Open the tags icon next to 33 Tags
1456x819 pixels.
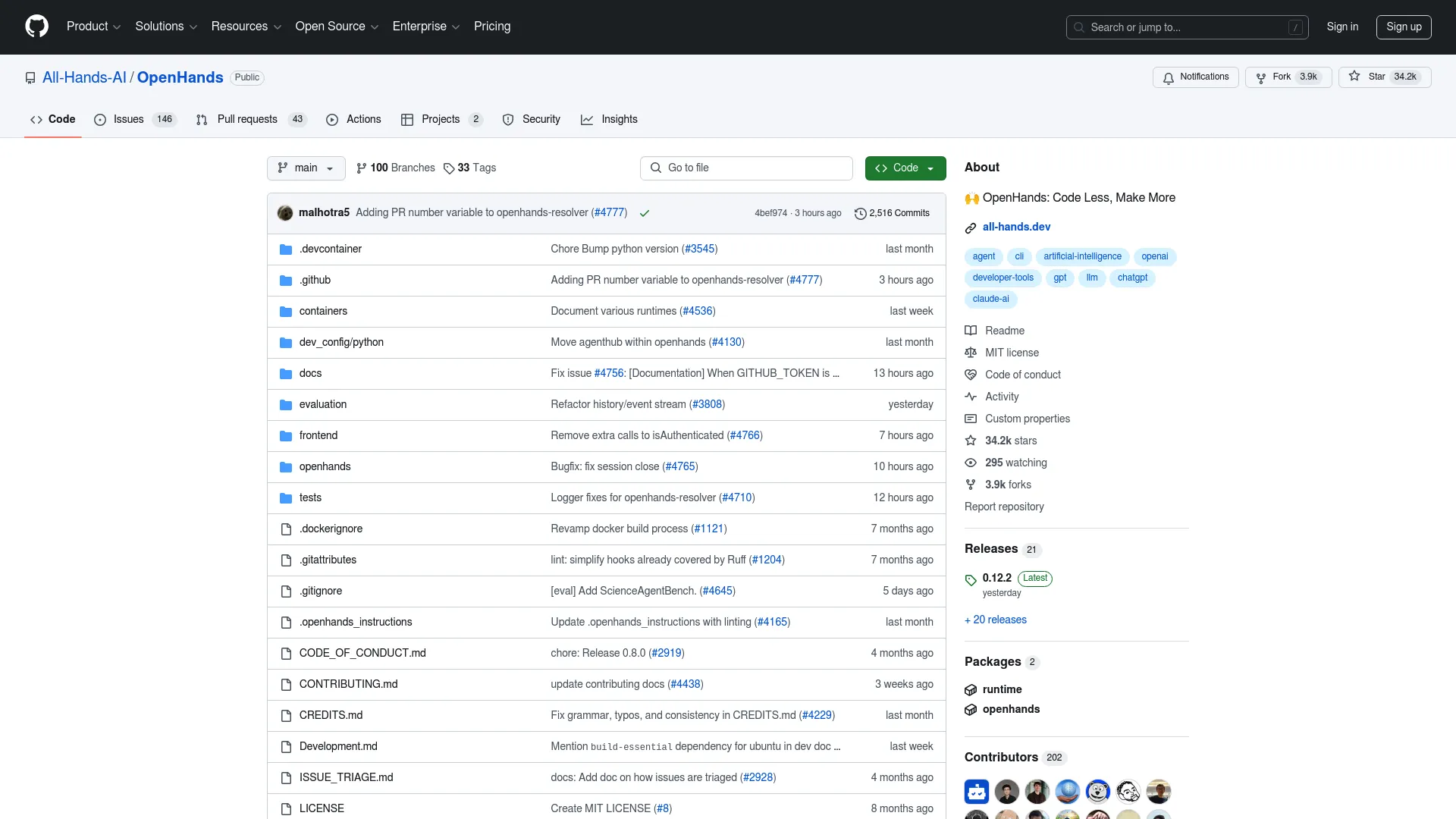coord(449,168)
